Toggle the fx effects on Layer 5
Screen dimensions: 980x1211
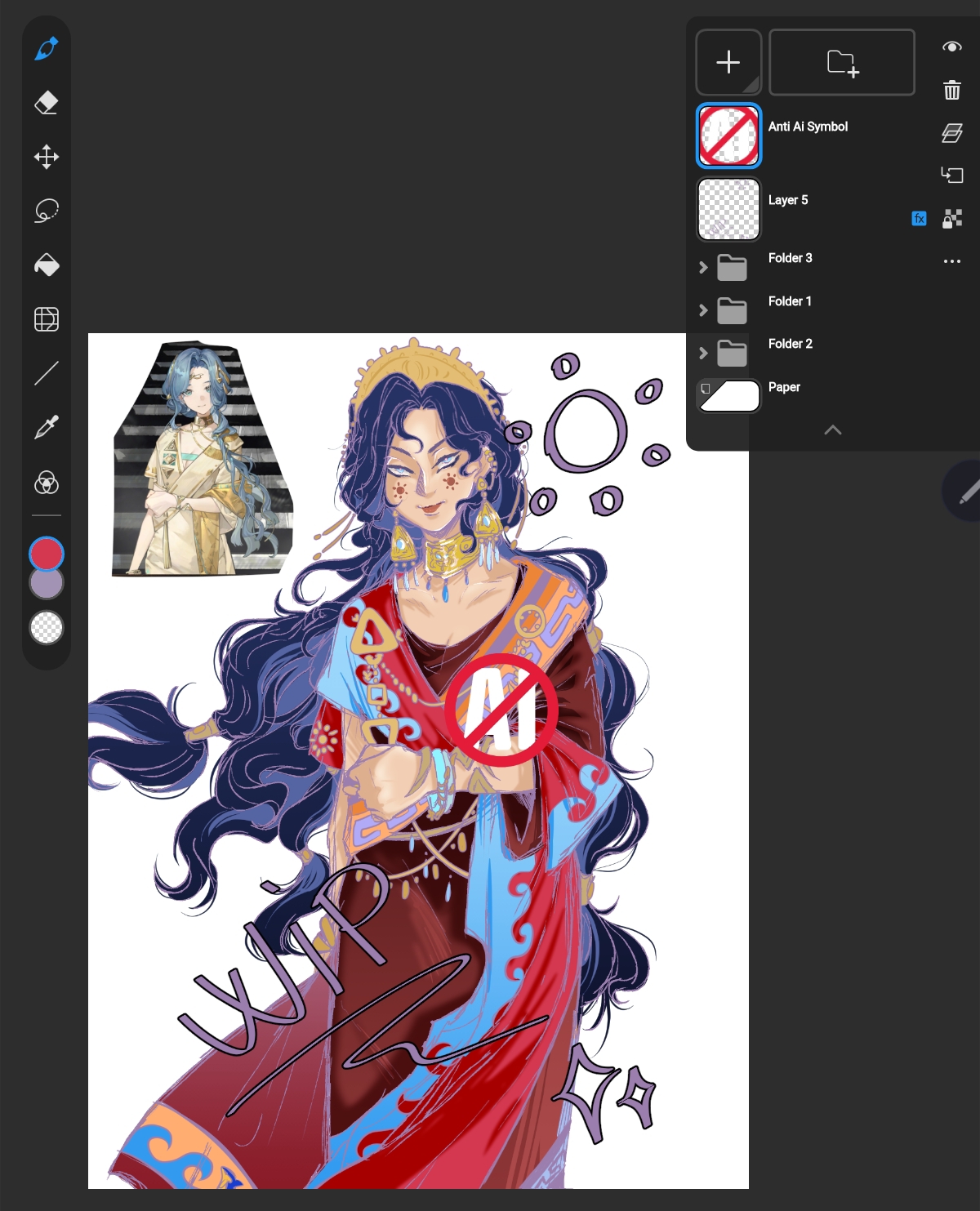[919, 218]
